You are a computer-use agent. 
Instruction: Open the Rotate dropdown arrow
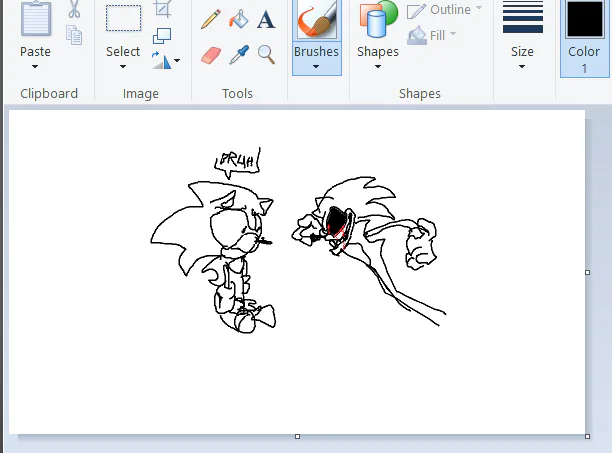pyautogui.click(x=177, y=60)
